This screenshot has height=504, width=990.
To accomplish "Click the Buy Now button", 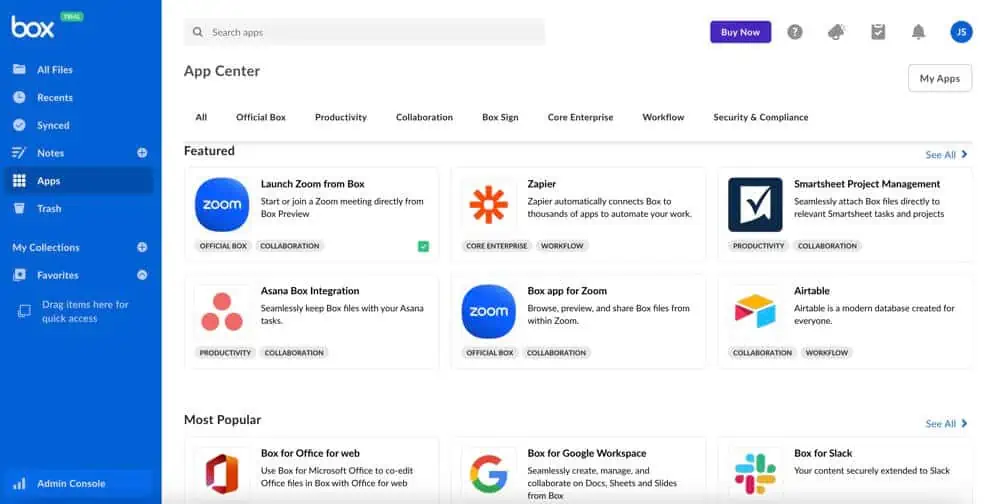I will [740, 32].
